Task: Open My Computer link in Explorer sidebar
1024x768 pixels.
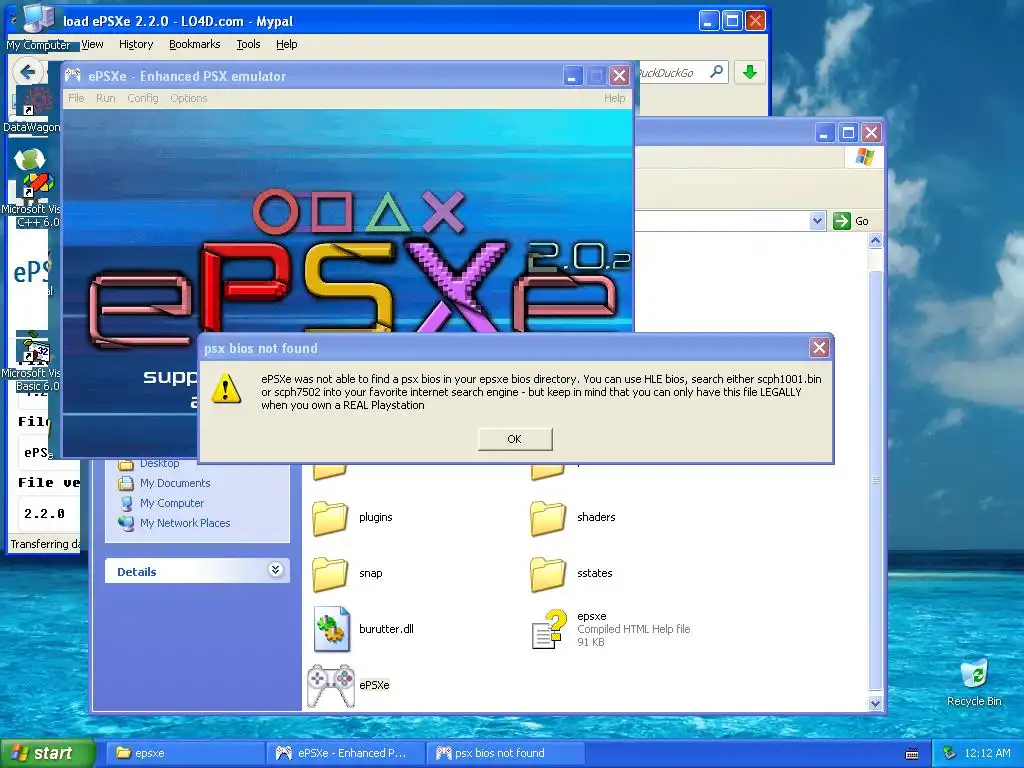Action: 172,503
